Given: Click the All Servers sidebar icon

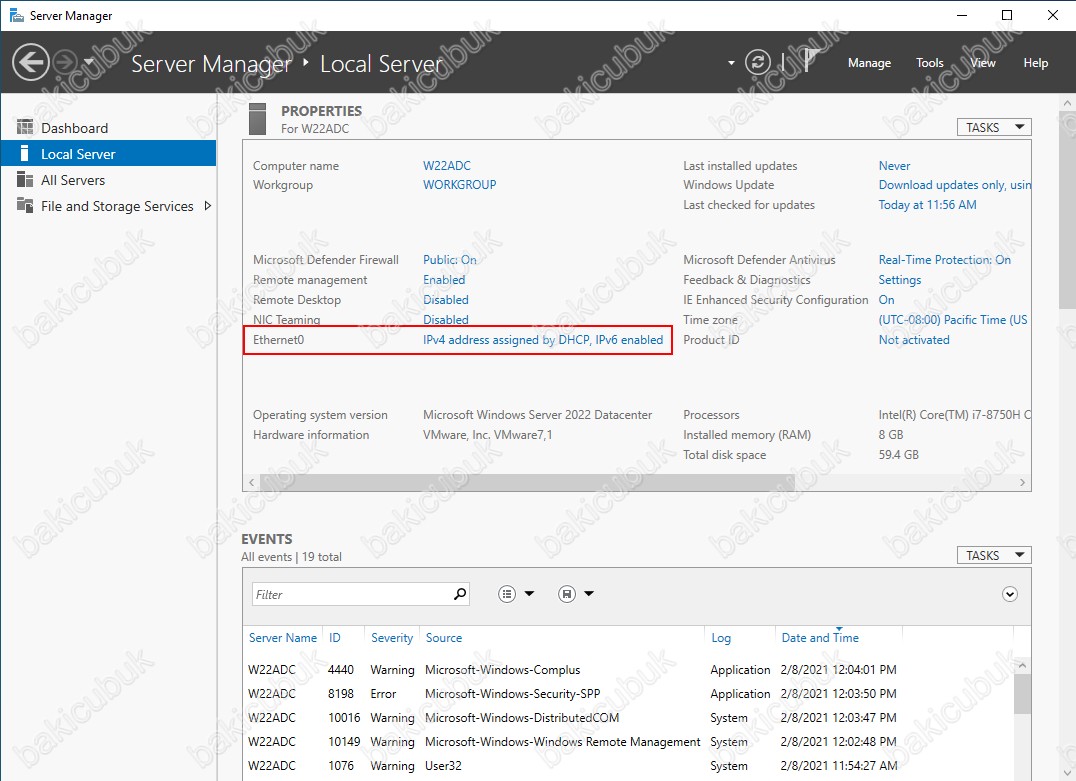Looking at the screenshot, I should [x=25, y=180].
